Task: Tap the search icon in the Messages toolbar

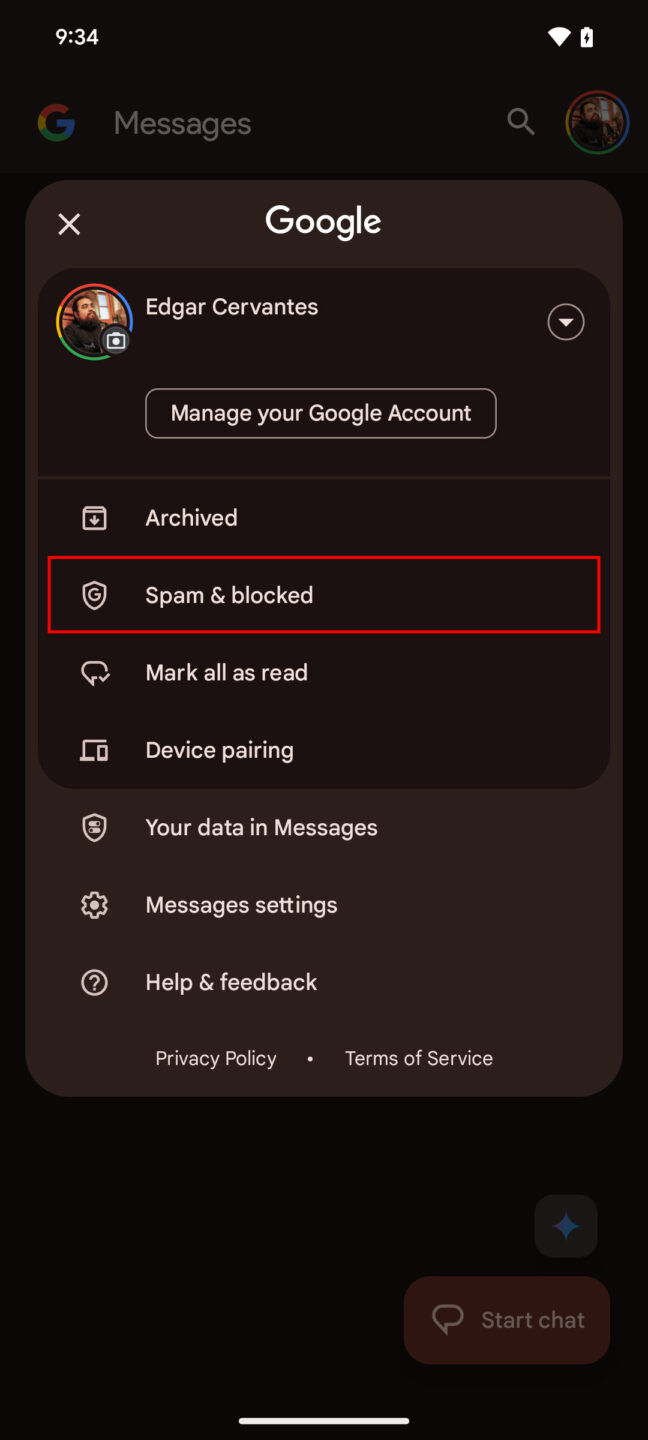Action: click(521, 121)
